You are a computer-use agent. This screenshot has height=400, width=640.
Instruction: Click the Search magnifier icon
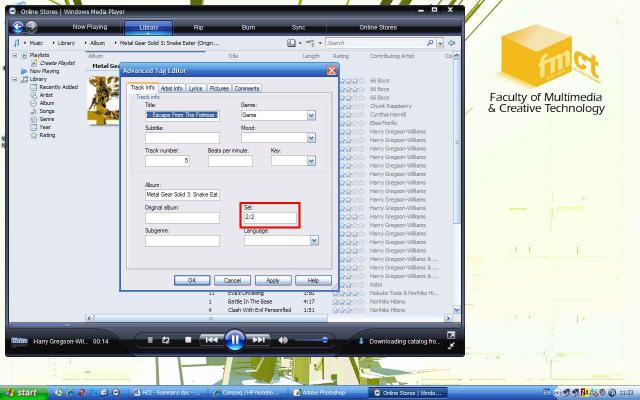pos(430,43)
